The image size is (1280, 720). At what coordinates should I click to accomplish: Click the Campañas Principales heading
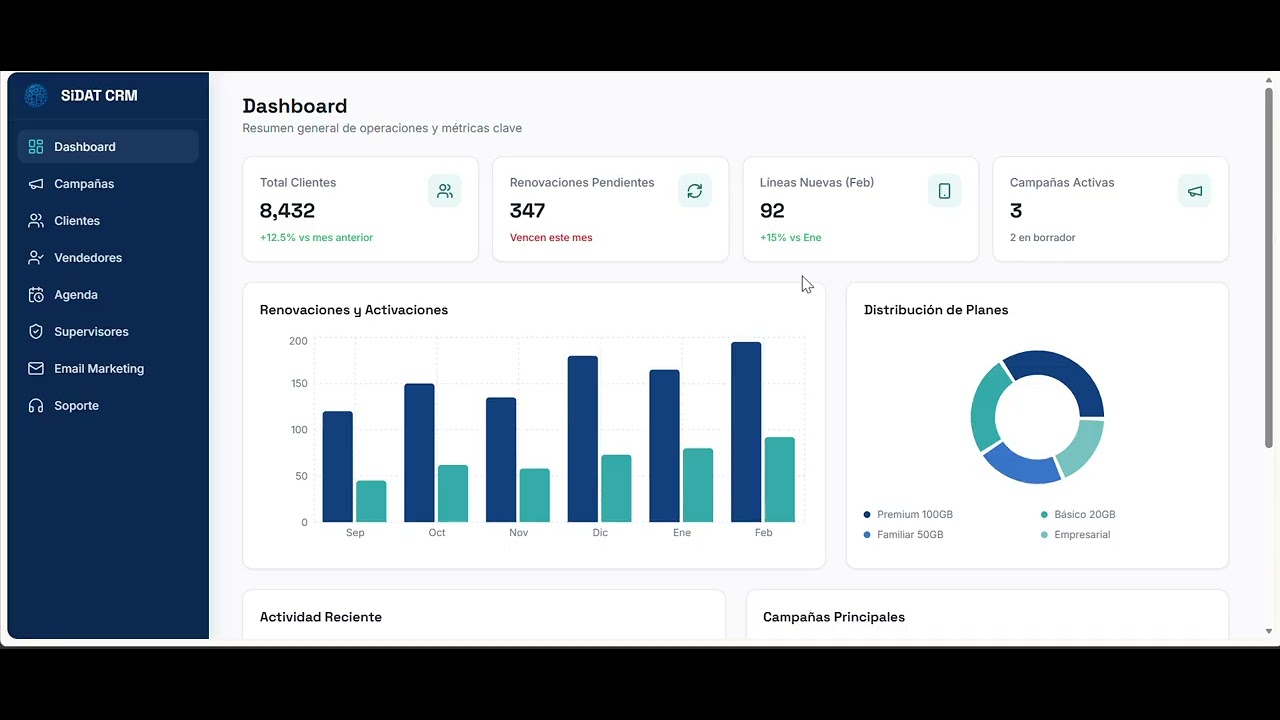coord(834,617)
